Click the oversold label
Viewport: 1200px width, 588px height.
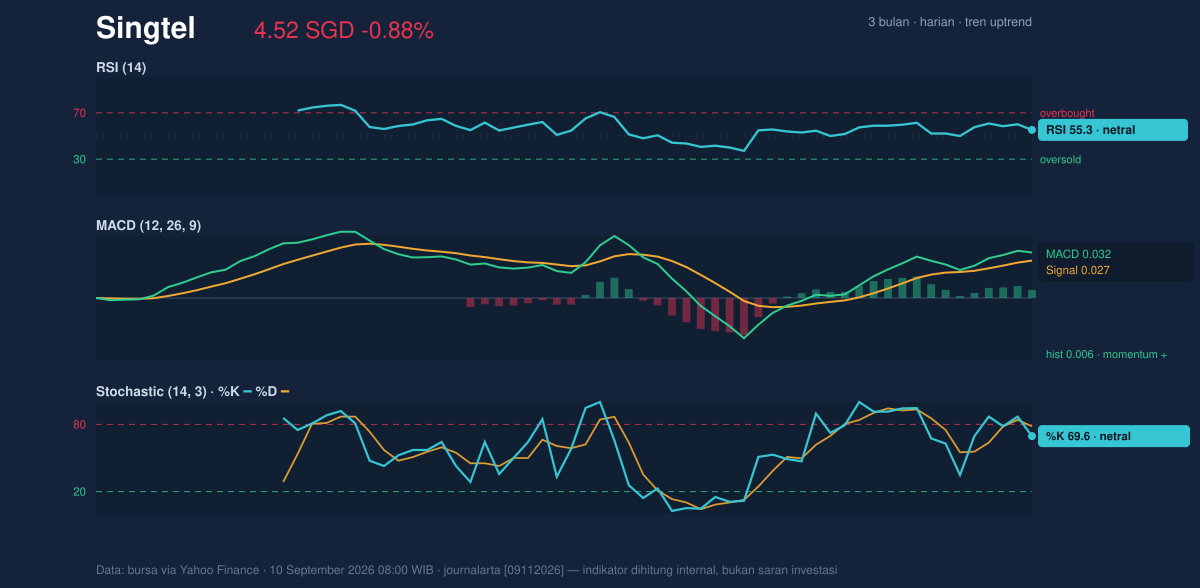(1060, 159)
